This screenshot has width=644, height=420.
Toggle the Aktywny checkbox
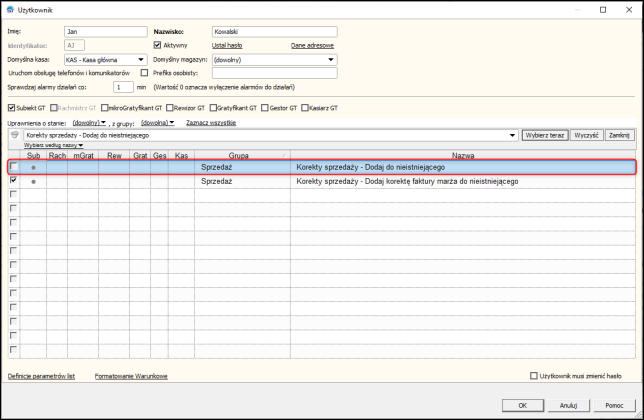(157, 45)
